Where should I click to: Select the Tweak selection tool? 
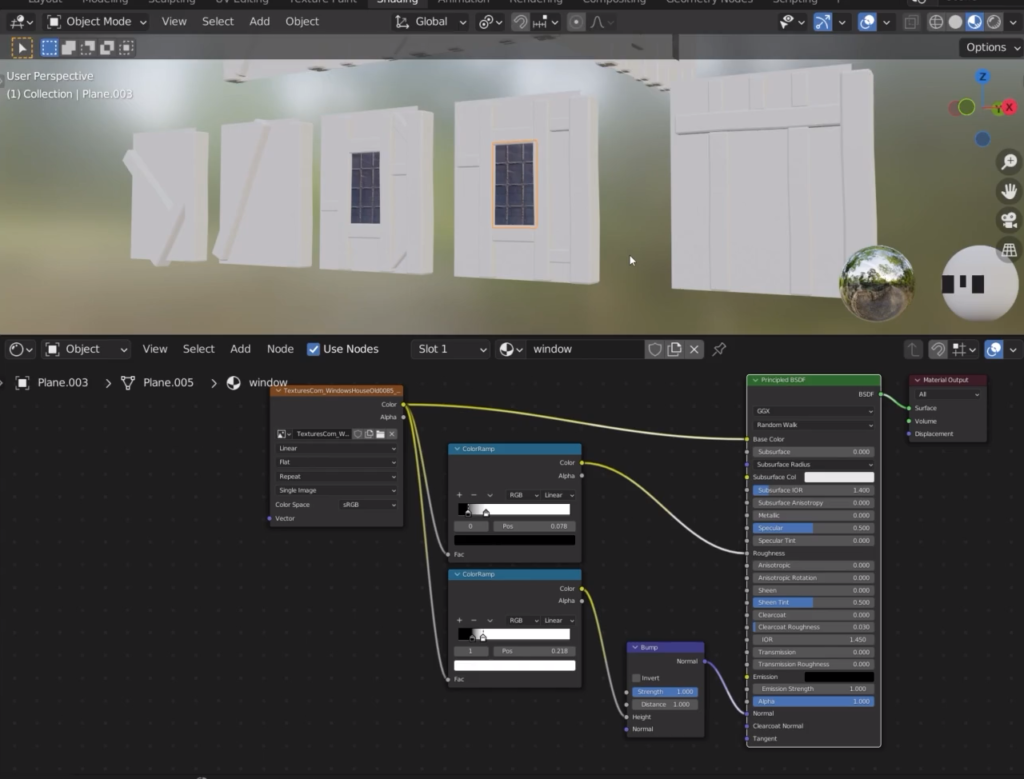(x=22, y=48)
